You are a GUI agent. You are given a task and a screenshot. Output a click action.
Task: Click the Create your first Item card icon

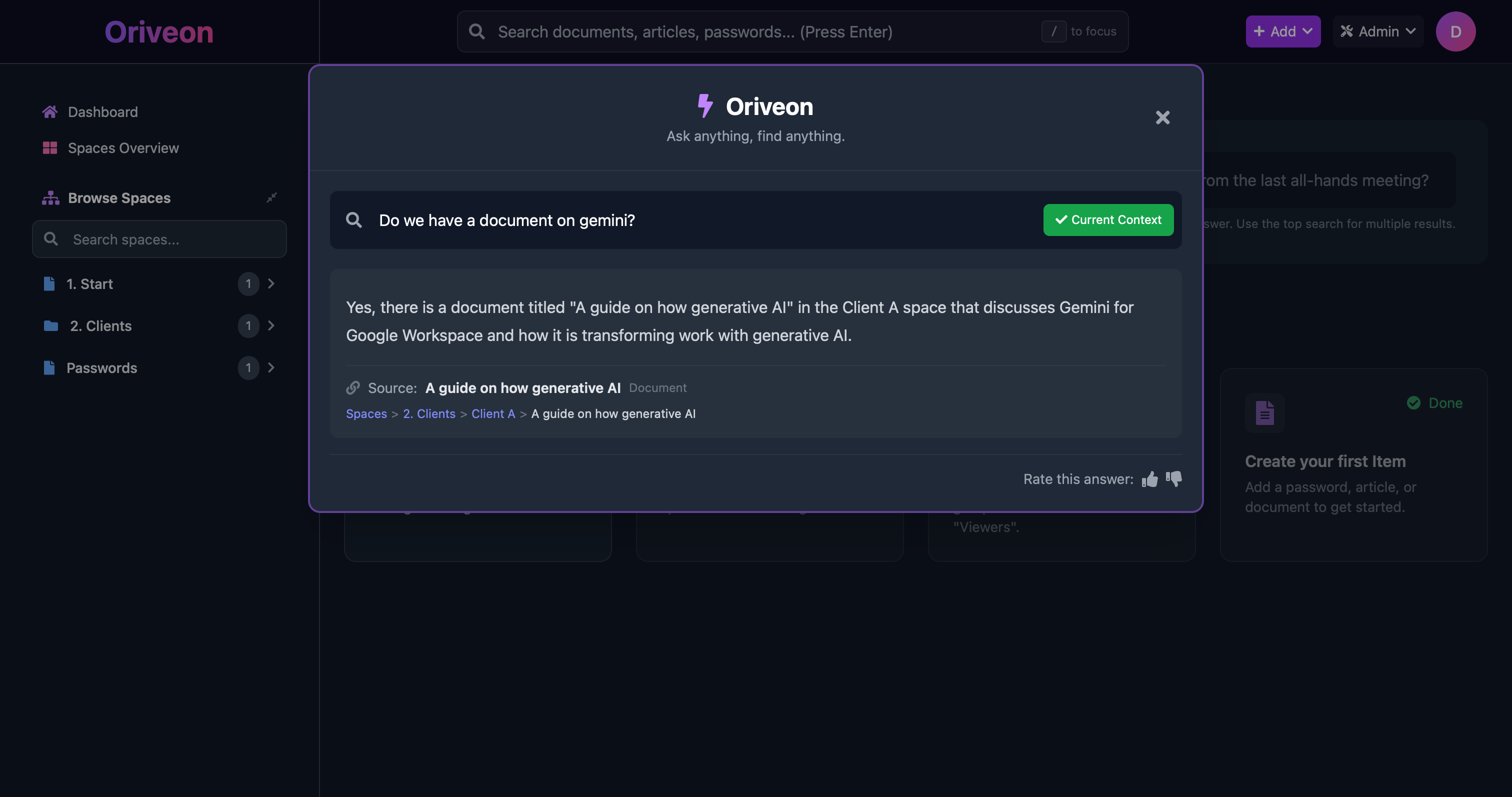point(1265,412)
